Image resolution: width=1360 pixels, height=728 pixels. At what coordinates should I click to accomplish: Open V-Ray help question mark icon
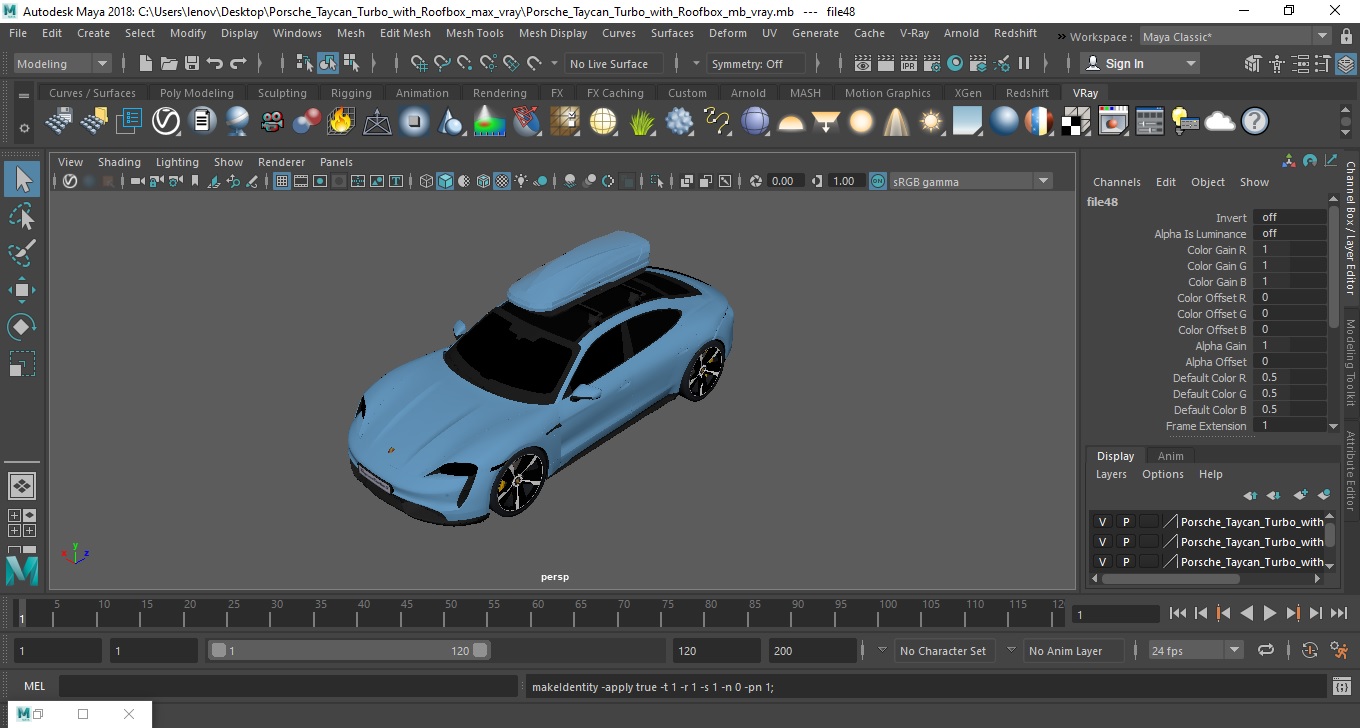tap(1255, 122)
